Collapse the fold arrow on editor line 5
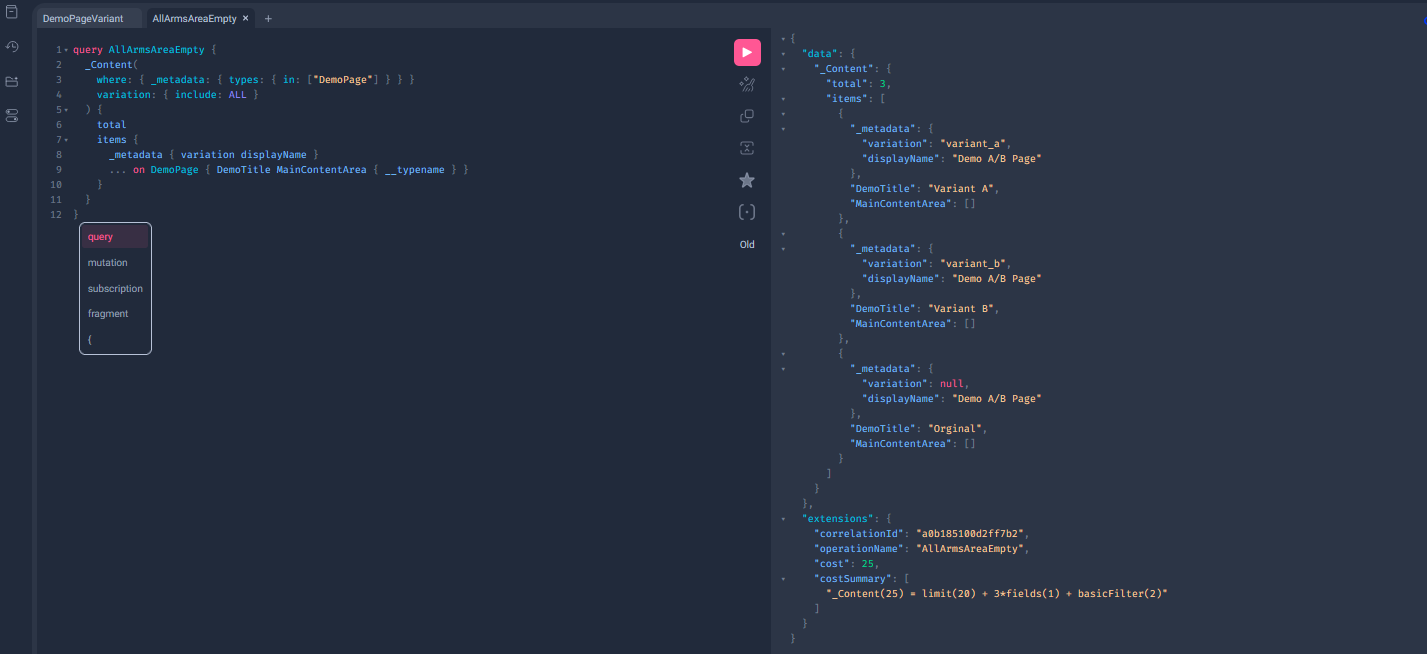The height and width of the screenshot is (654, 1427). [x=67, y=109]
